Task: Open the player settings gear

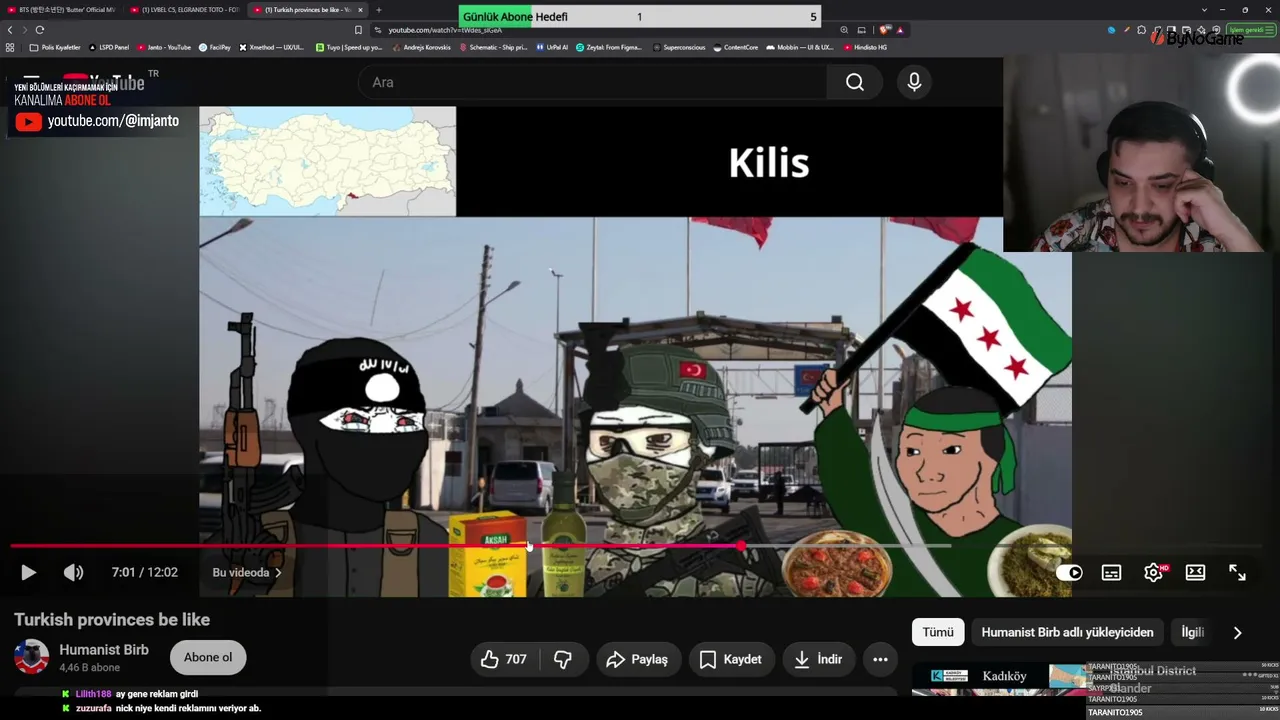Action: [1153, 573]
